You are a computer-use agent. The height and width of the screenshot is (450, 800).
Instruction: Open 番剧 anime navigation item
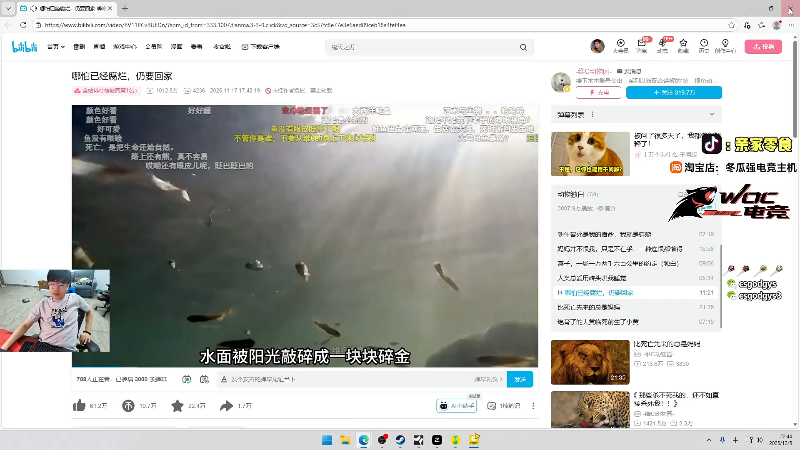(79, 47)
